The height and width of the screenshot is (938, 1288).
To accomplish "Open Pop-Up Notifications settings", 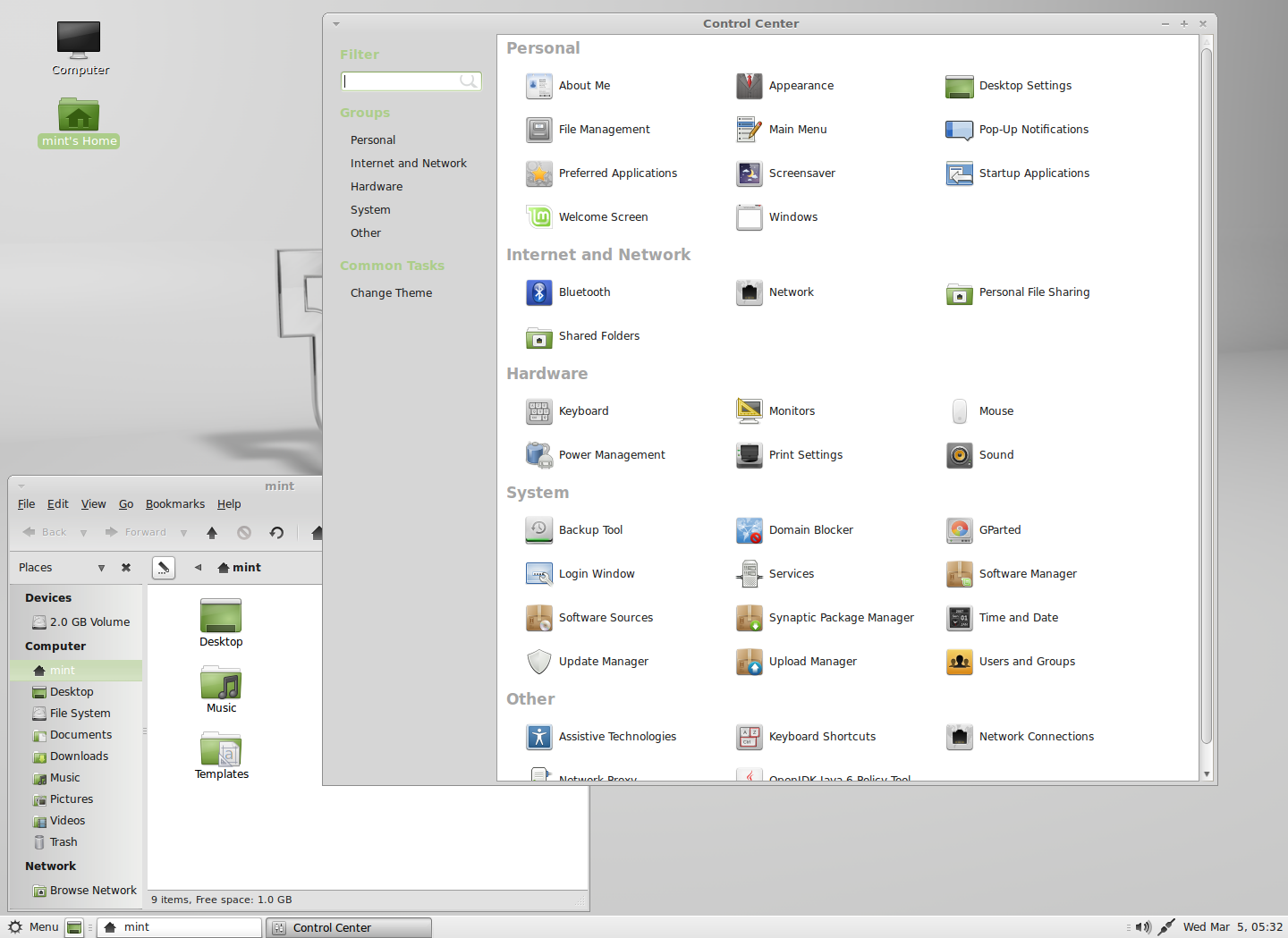I will tap(1018, 130).
